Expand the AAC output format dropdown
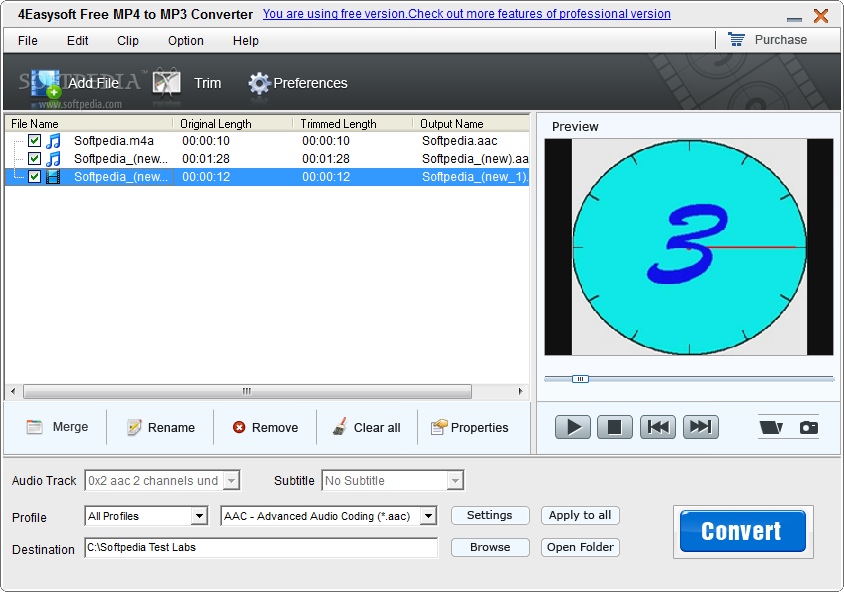The height and width of the screenshot is (592, 844). point(428,516)
